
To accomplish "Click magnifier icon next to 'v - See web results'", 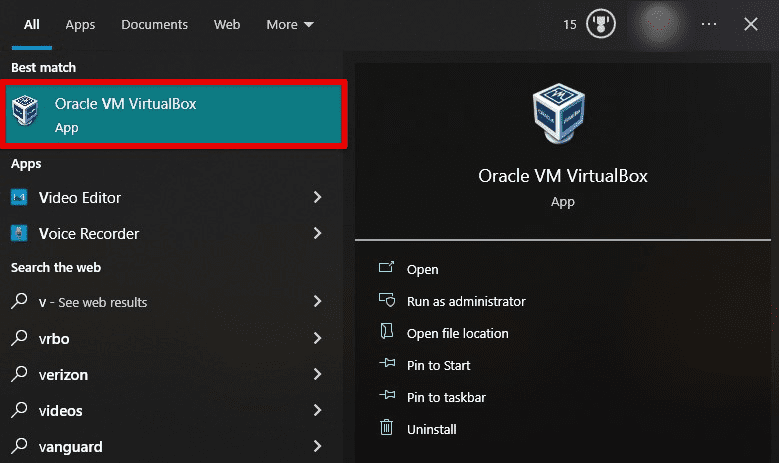I will pos(19,301).
